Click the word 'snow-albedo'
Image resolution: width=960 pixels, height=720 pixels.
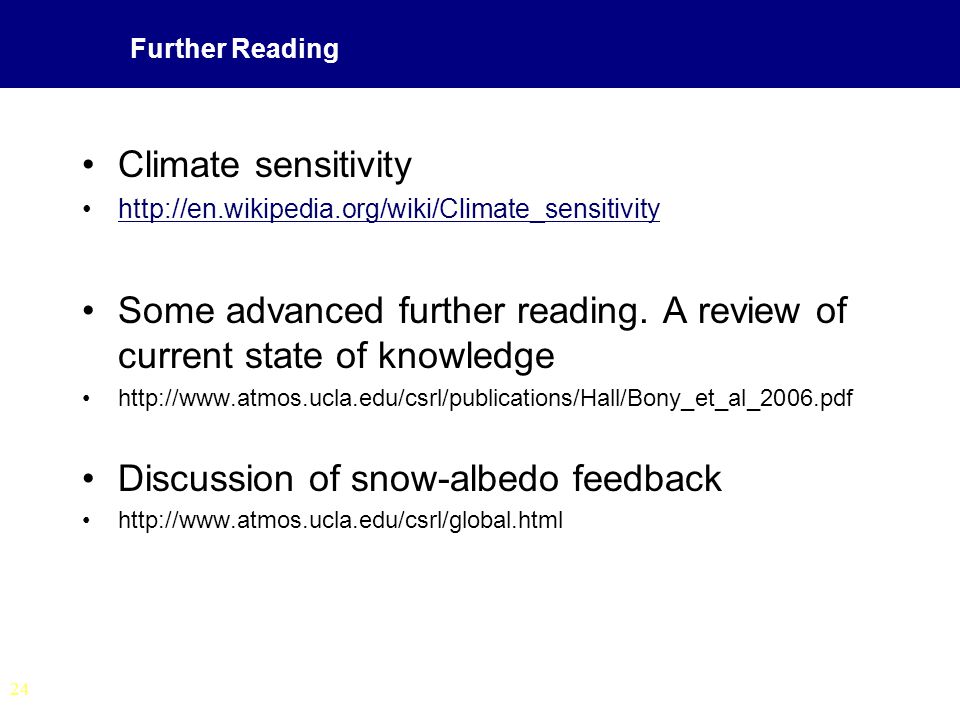pyautogui.click(x=454, y=478)
